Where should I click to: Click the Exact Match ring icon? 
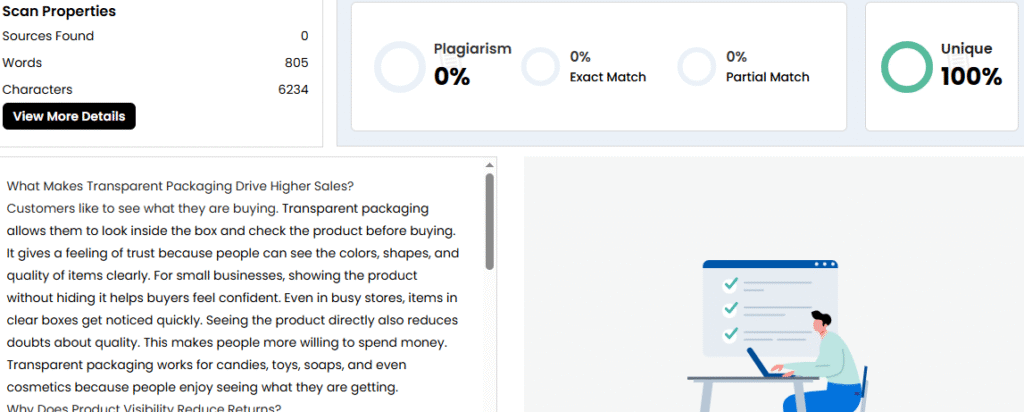539,67
